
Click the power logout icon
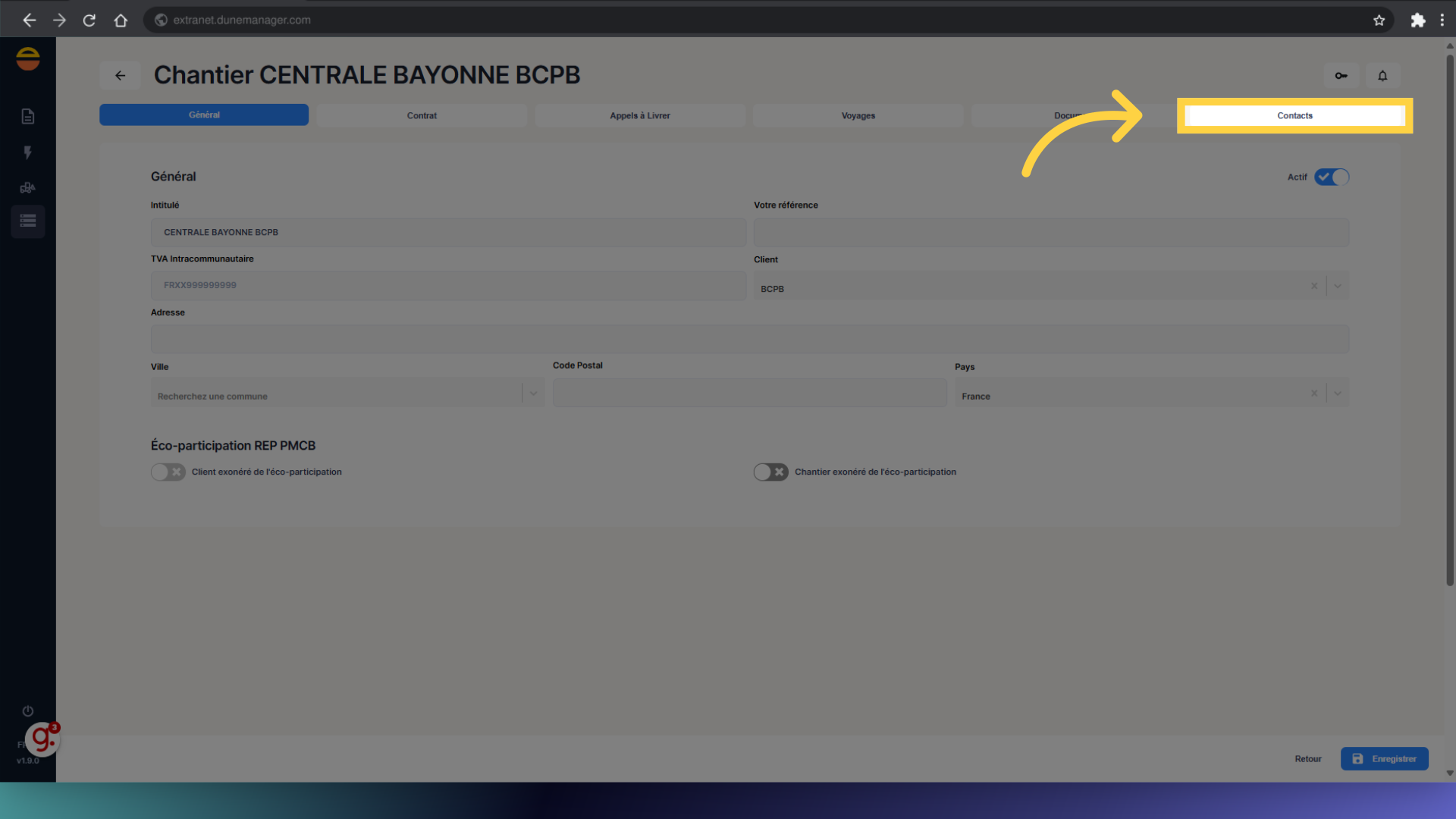pyautogui.click(x=28, y=711)
